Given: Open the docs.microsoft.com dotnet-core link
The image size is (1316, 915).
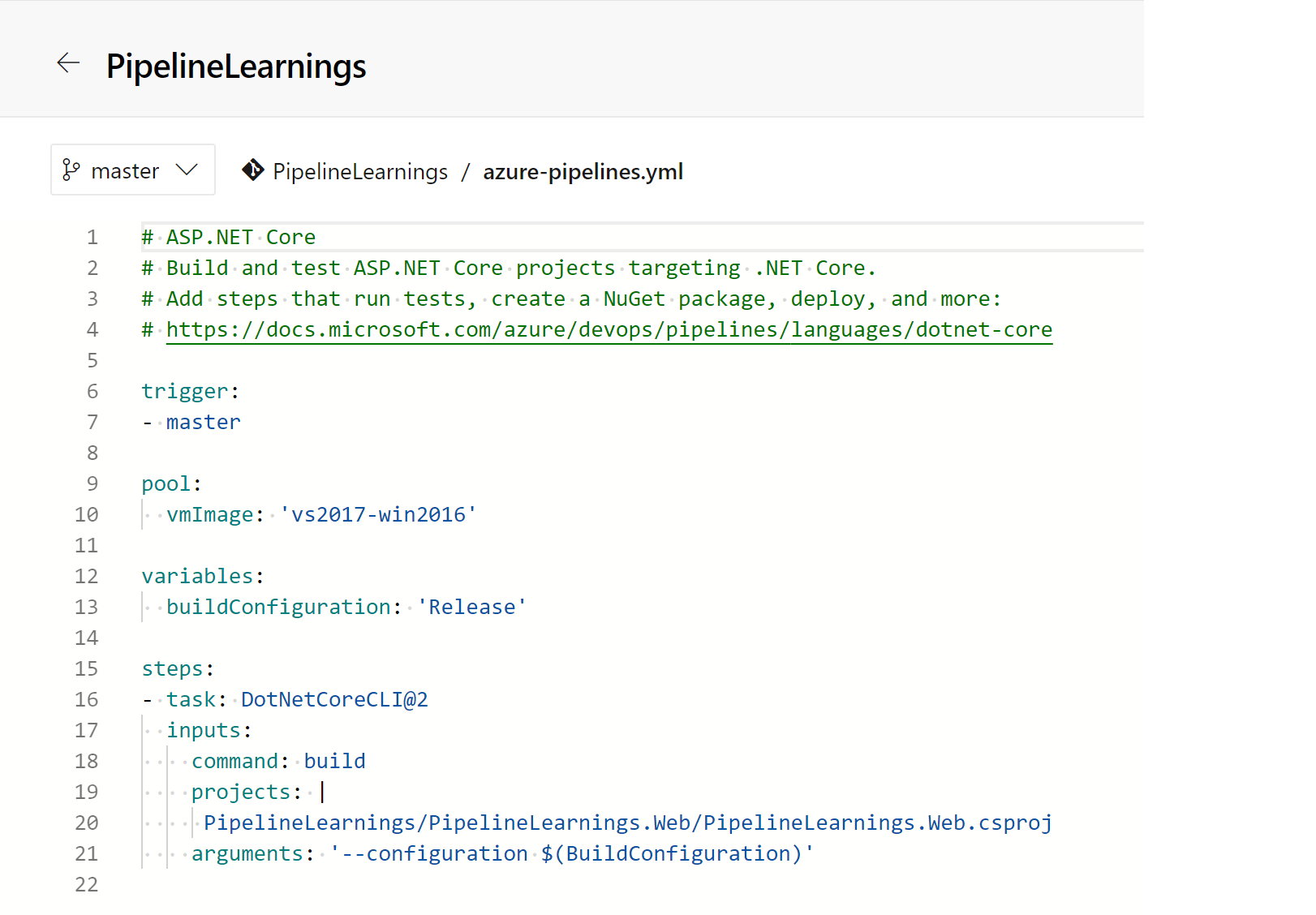Looking at the screenshot, I should 609,330.
